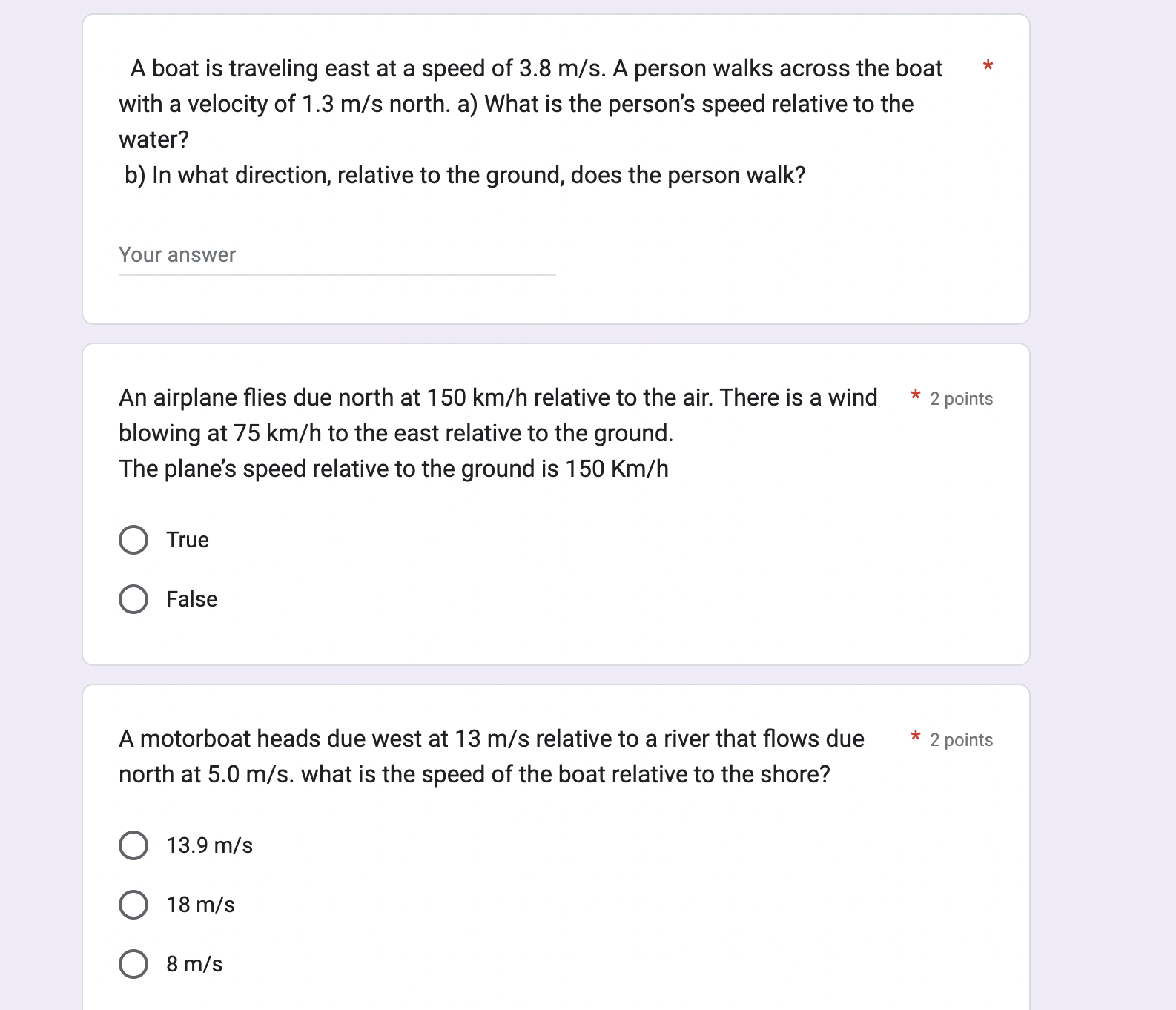Image resolution: width=1176 pixels, height=1010 pixels.
Task: Click the 18 m/s option circle
Action: [x=134, y=904]
